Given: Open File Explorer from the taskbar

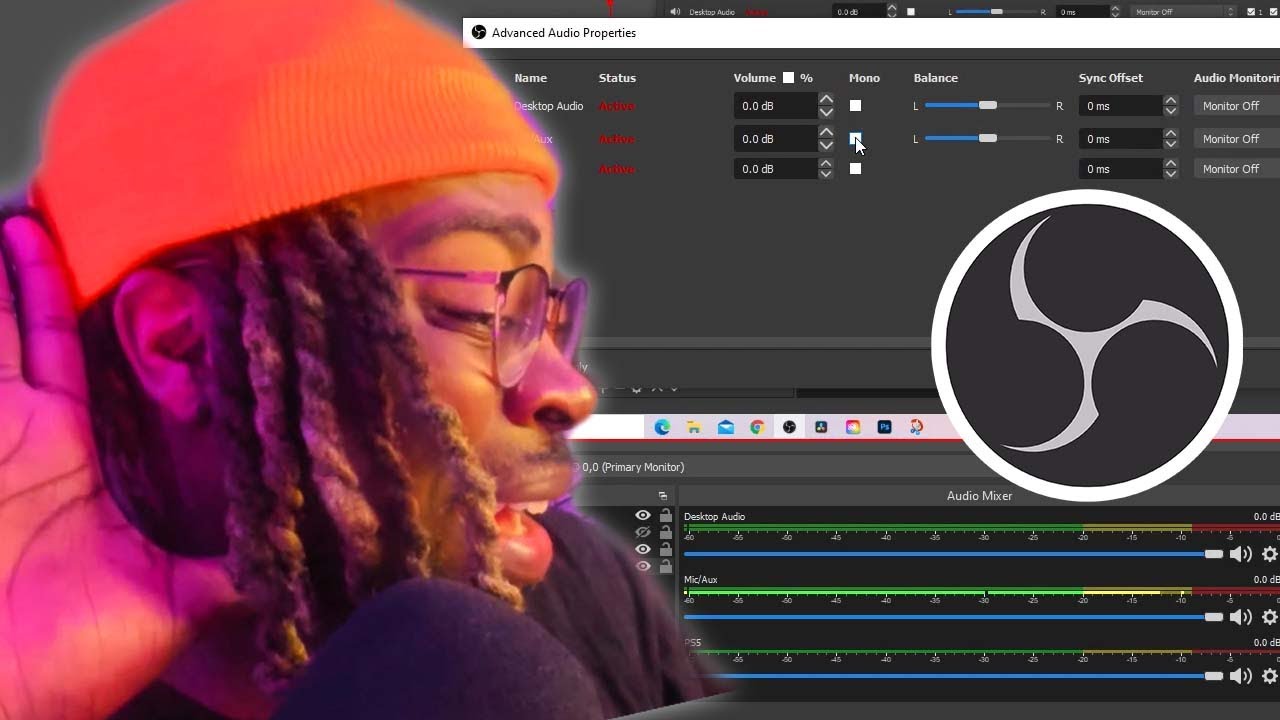Looking at the screenshot, I should coord(694,427).
